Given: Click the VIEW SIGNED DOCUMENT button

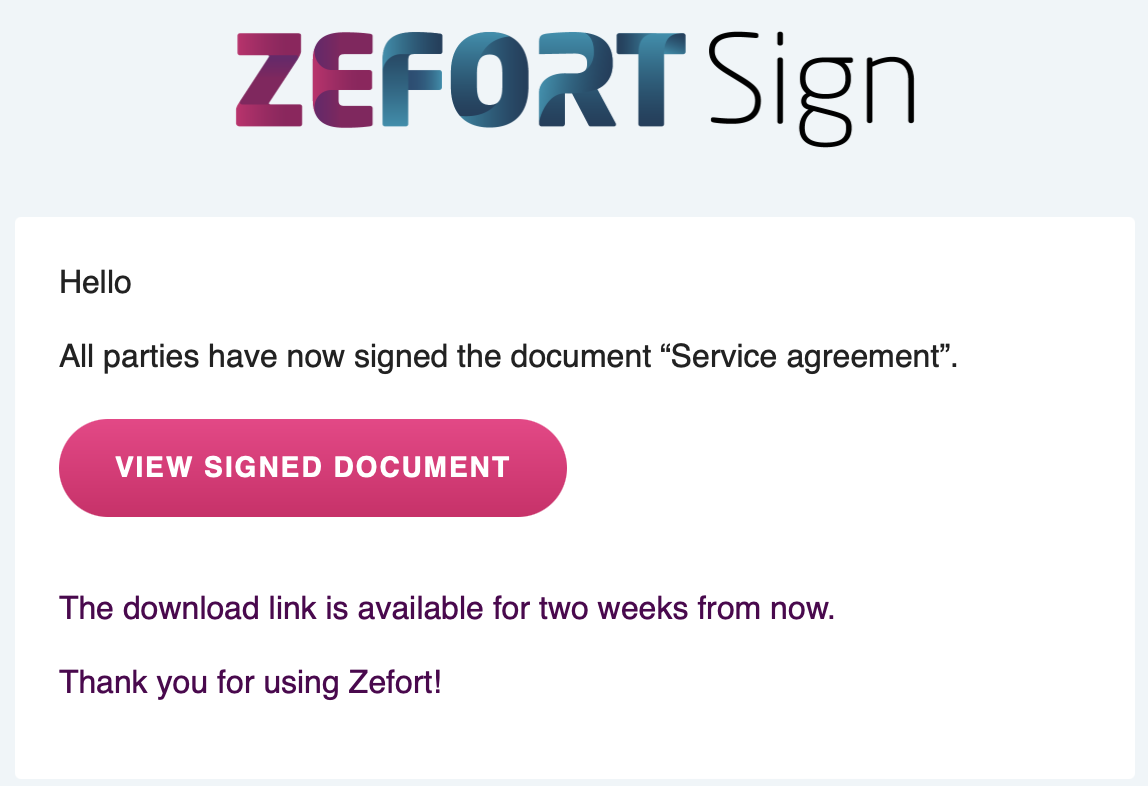Looking at the screenshot, I should [313, 468].
